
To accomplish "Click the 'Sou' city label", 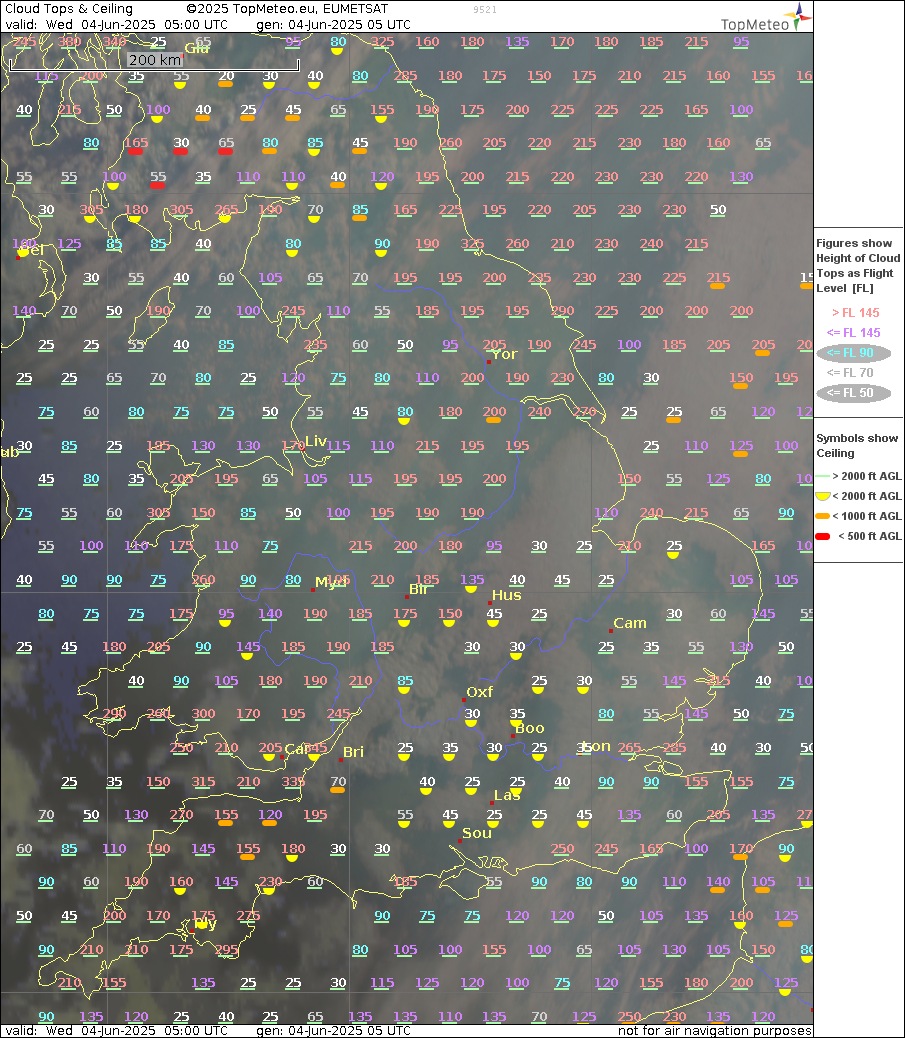I will coord(477,833).
